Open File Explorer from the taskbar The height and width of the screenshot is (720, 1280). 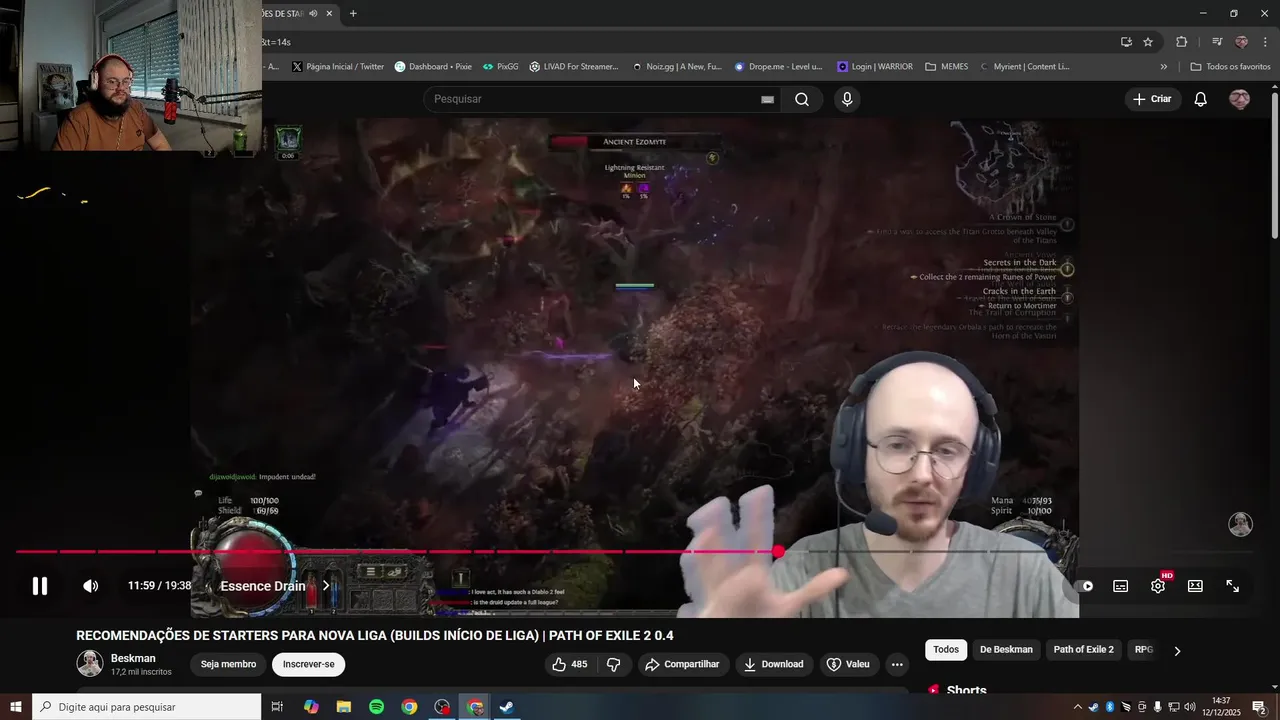(x=343, y=707)
